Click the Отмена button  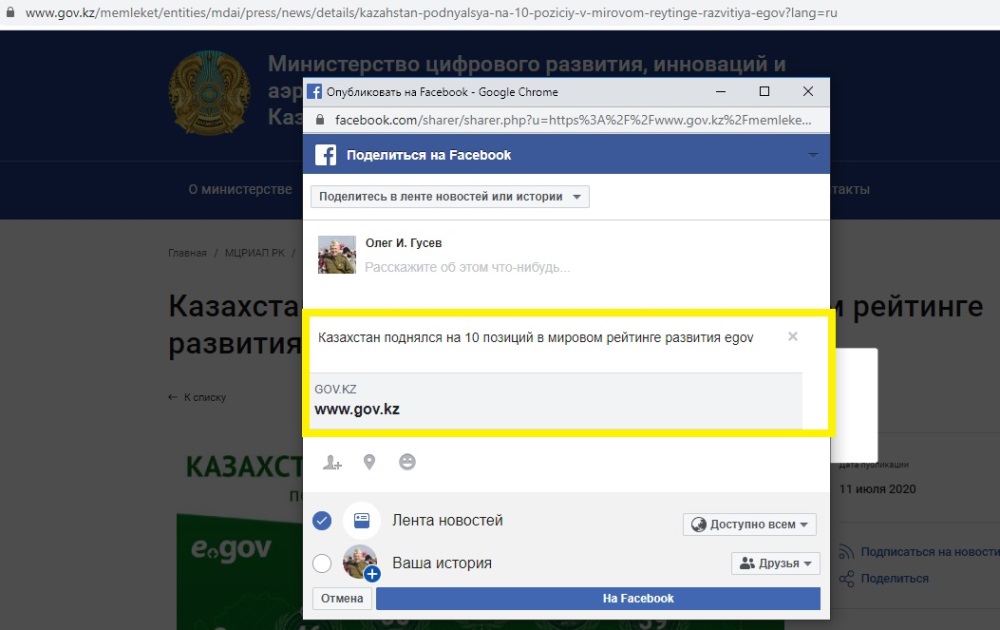[x=342, y=598]
